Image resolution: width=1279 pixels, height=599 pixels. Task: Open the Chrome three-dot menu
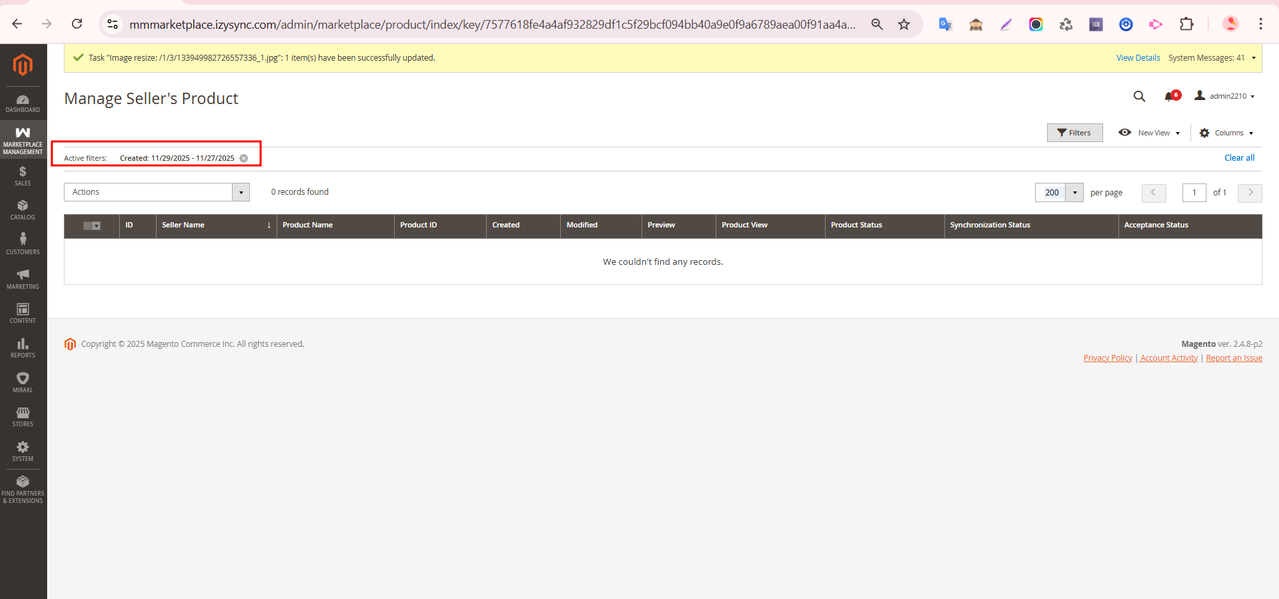point(1260,24)
